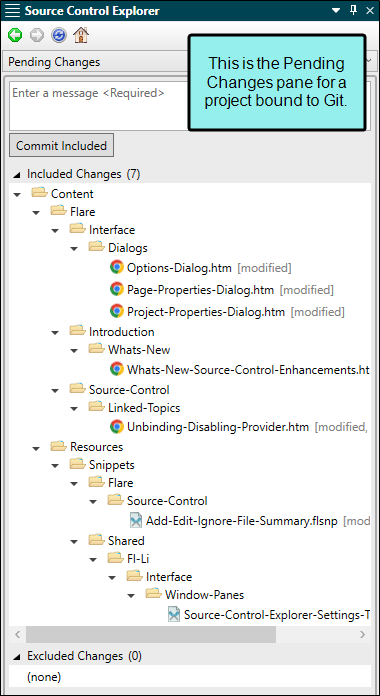
Task: Collapse the Flare folder under Content
Action: pos(36,213)
